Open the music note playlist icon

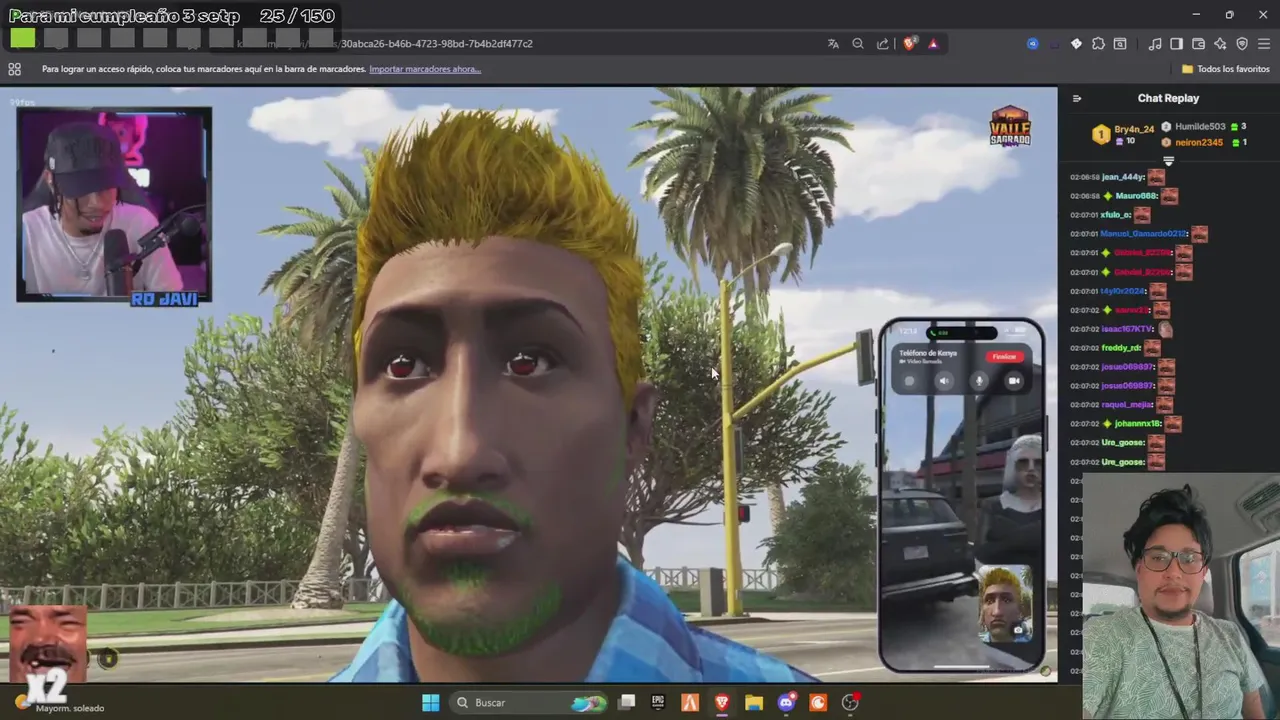point(1155,44)
